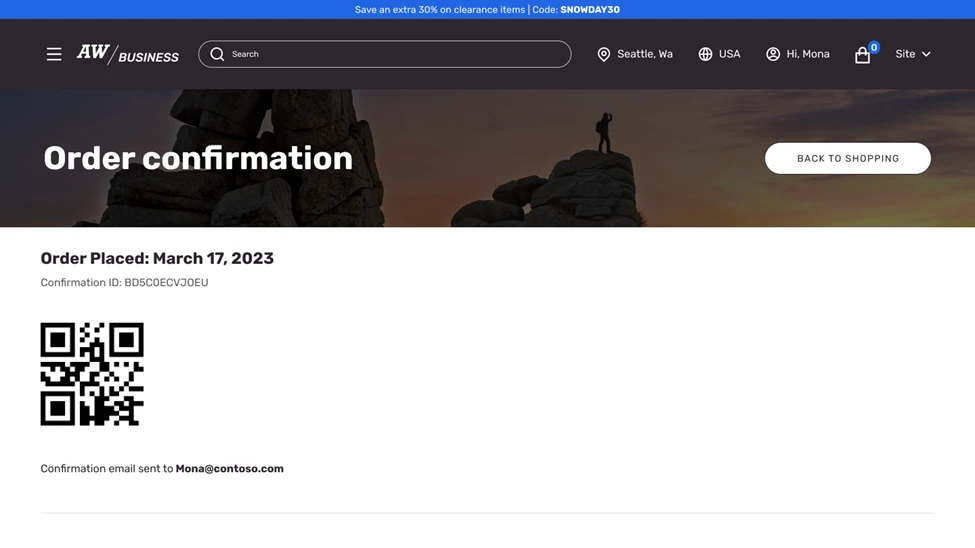This screenshot has height=548, width=975.
Task: Click the AW Business logo
Action: coord(128,54)
